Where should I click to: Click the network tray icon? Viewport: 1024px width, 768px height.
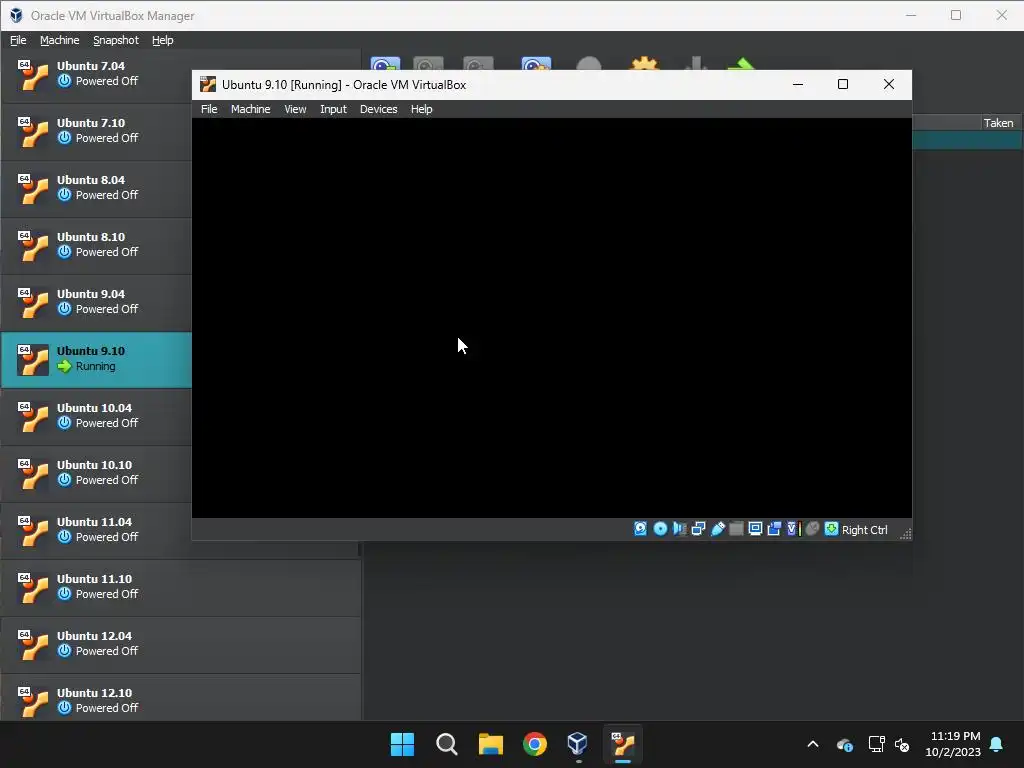click(x=876, y=744)
